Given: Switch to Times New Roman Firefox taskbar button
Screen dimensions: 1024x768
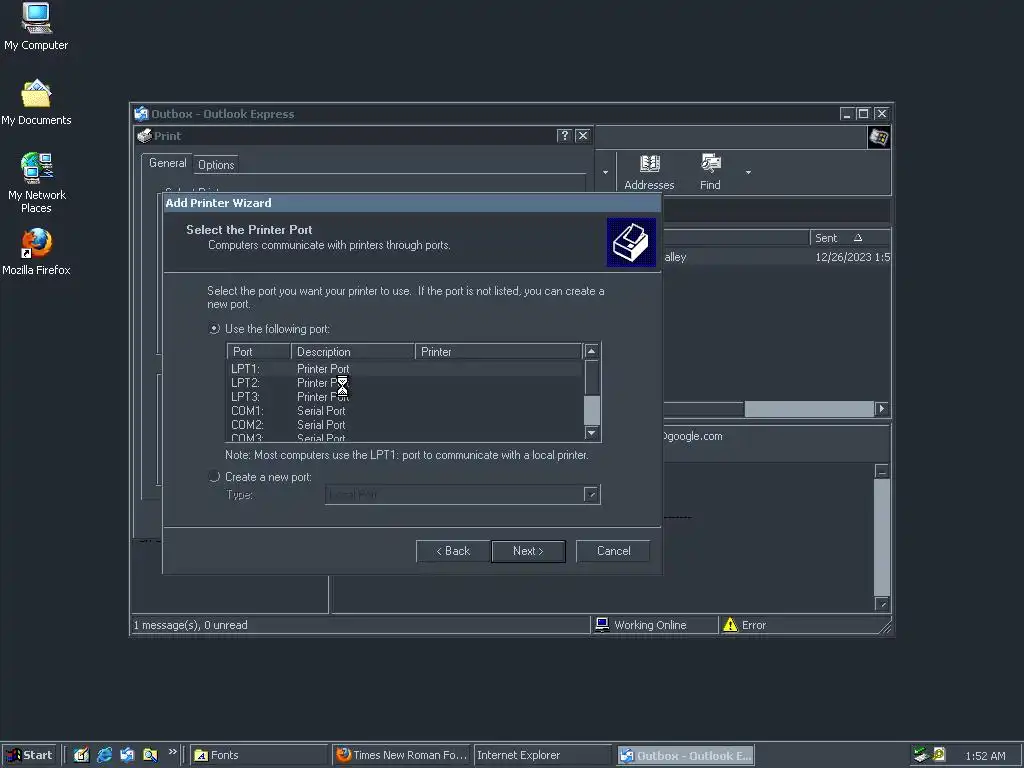Looking at the screenshot, I should click(401, 756).
